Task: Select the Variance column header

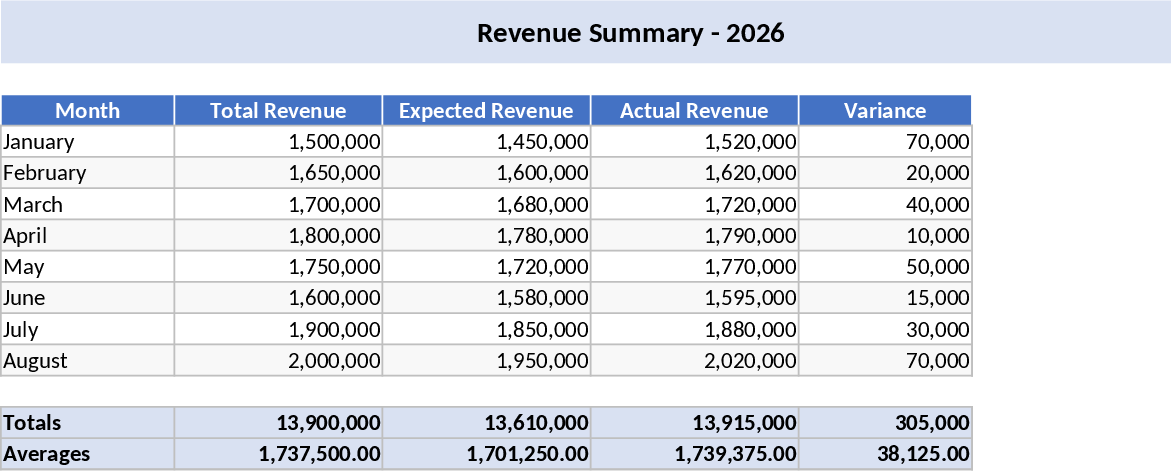Action: point(884,111)
